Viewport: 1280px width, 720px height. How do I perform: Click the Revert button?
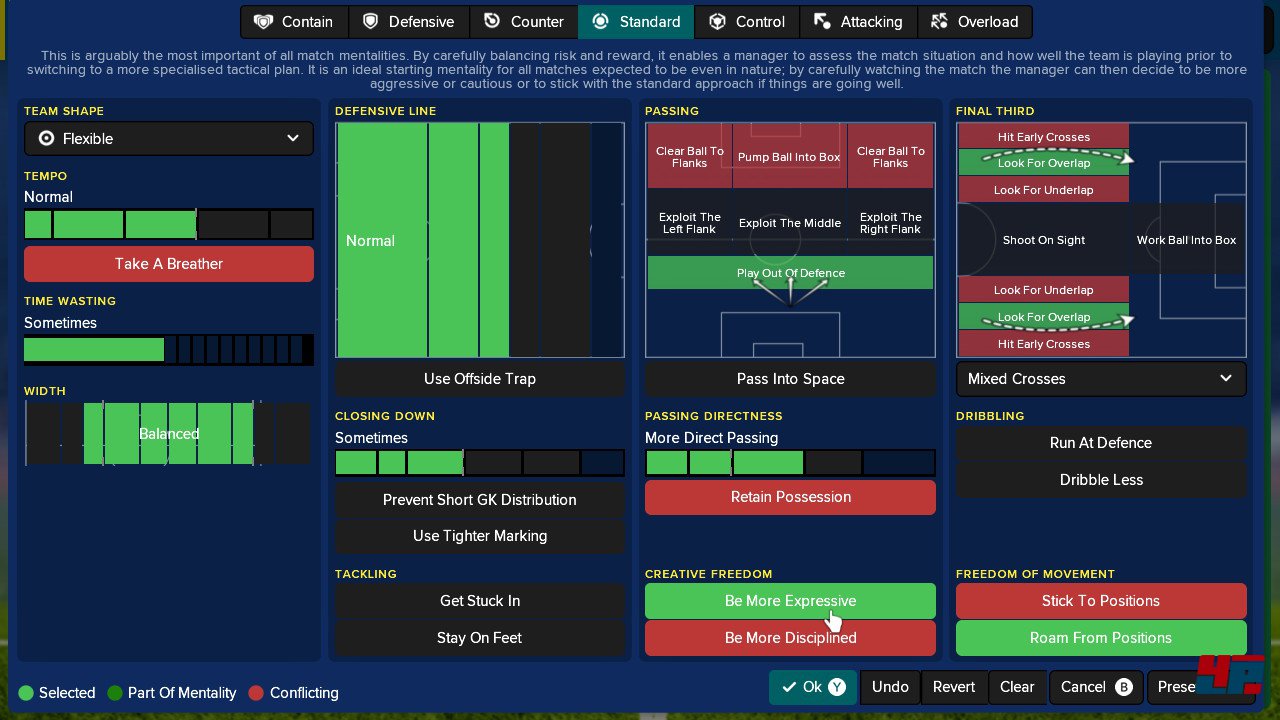click(x=953, y=687)
